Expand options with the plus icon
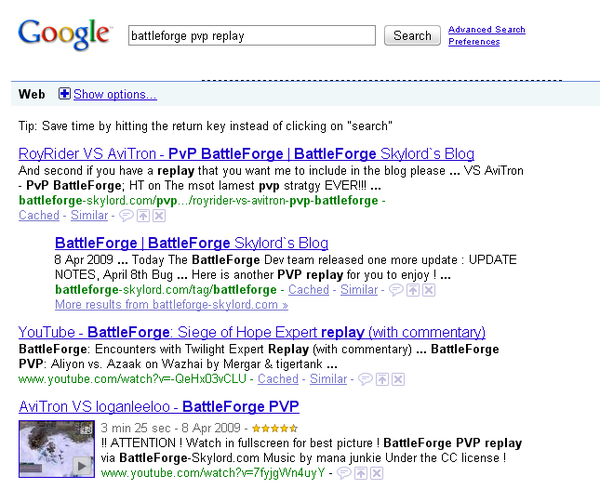 tap(64, 94)
